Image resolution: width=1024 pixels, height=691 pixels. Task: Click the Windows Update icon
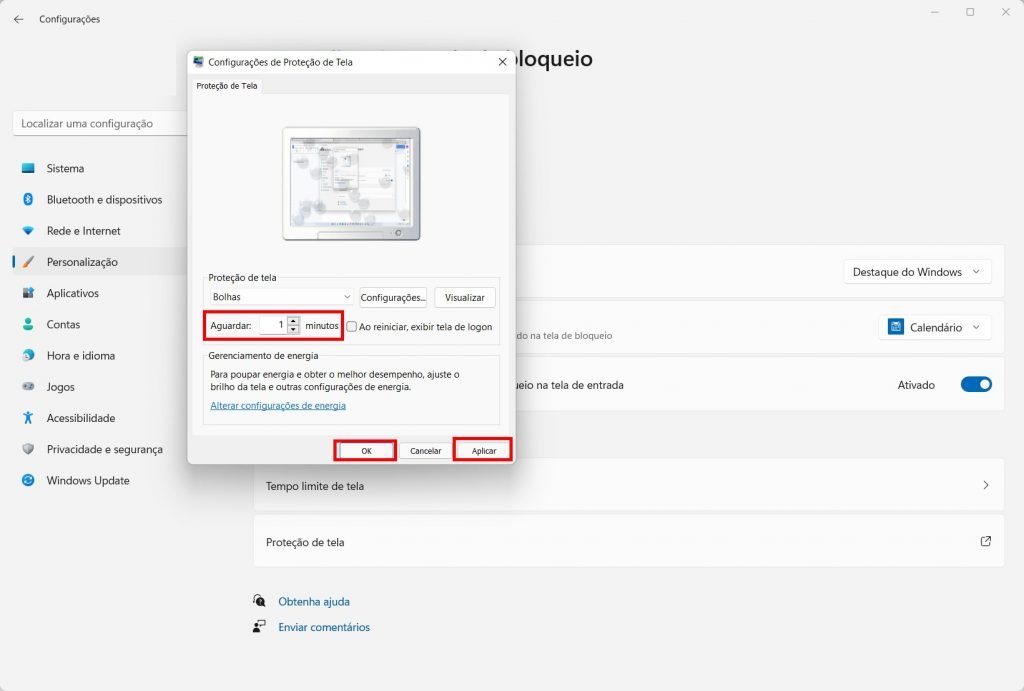[28, 481]
